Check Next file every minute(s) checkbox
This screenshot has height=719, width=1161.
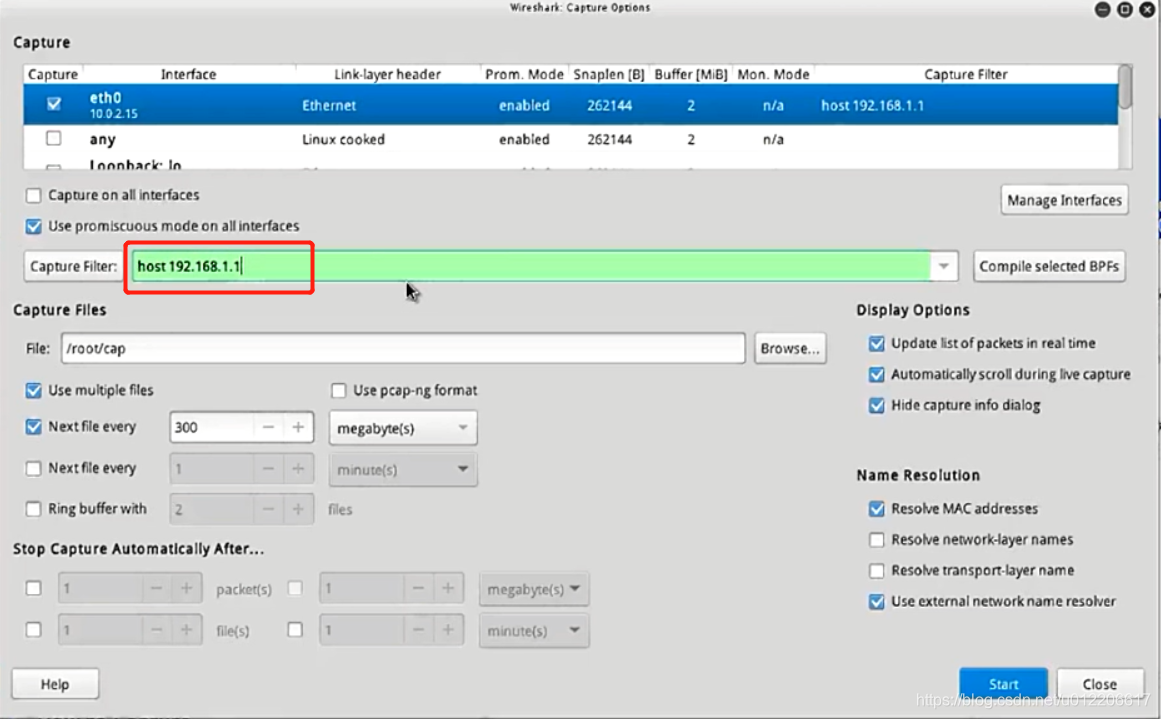[x=33, y=468]
